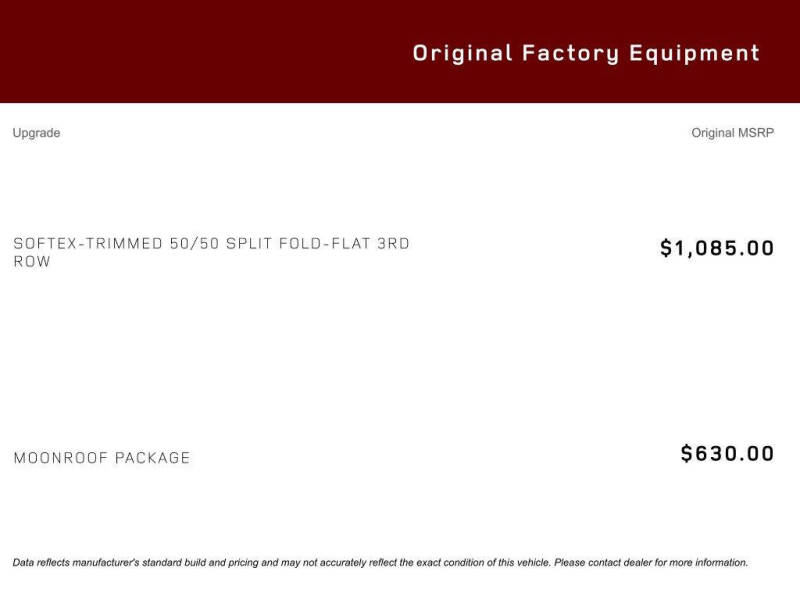Click the $1,085.00 price

point(717,248)
